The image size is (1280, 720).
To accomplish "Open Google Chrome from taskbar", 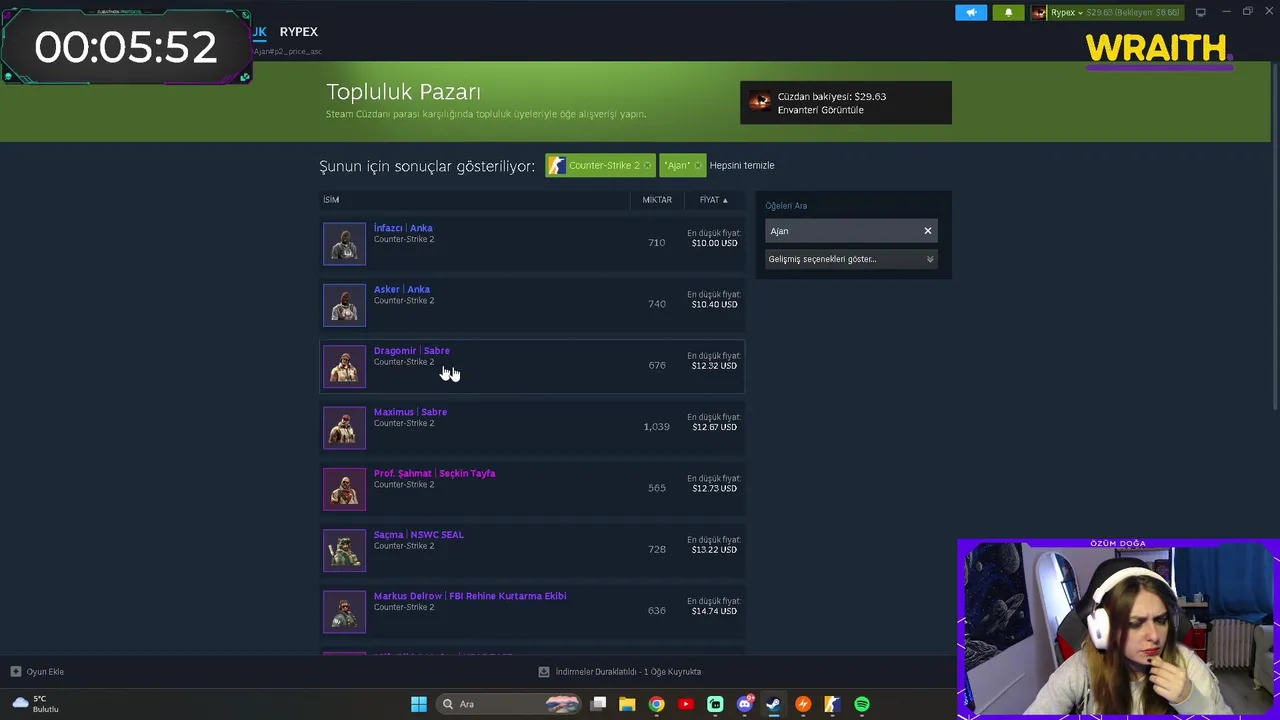I will (656, 704).
